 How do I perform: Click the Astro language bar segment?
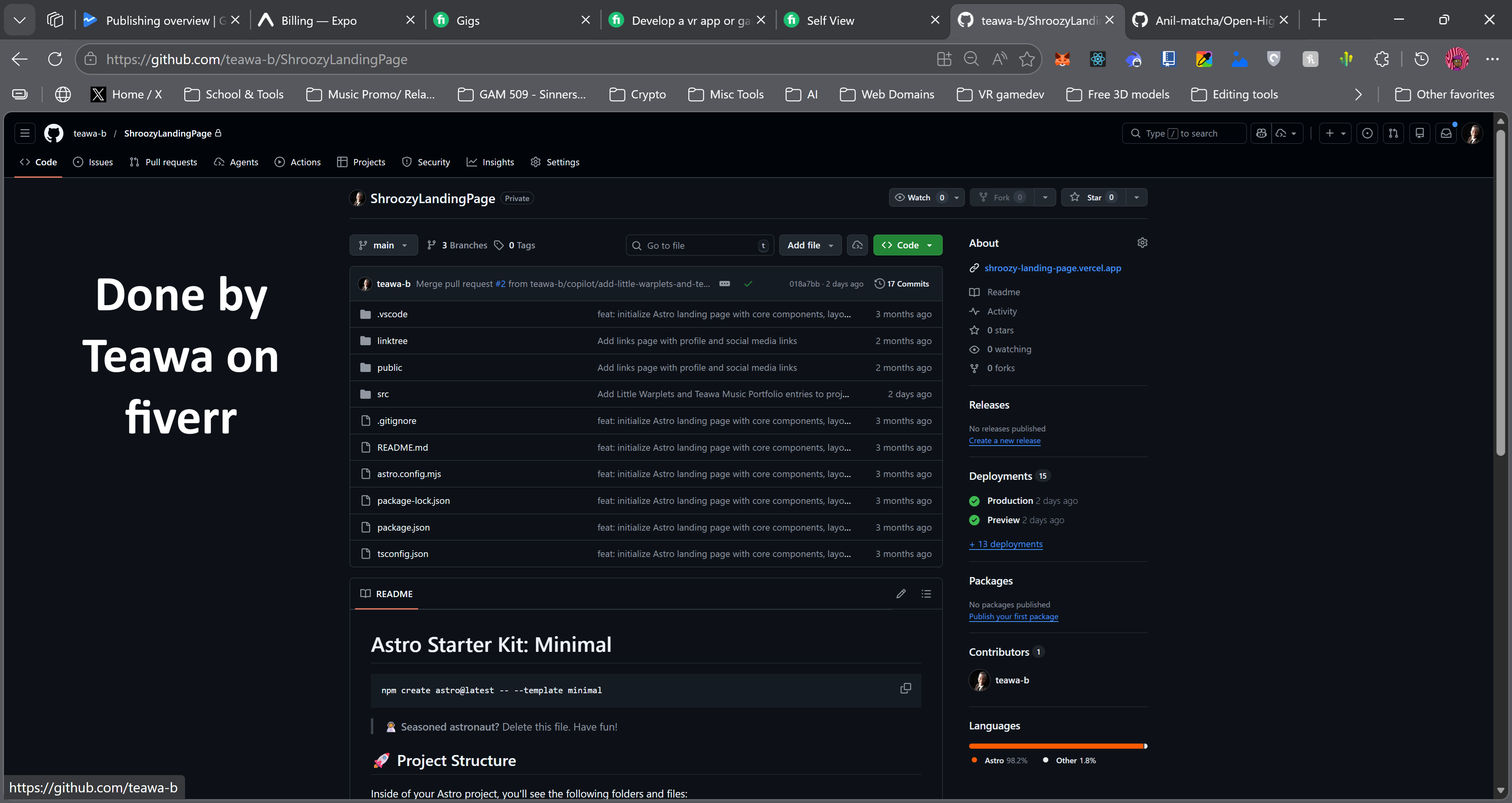click(x=1056, y=746)
